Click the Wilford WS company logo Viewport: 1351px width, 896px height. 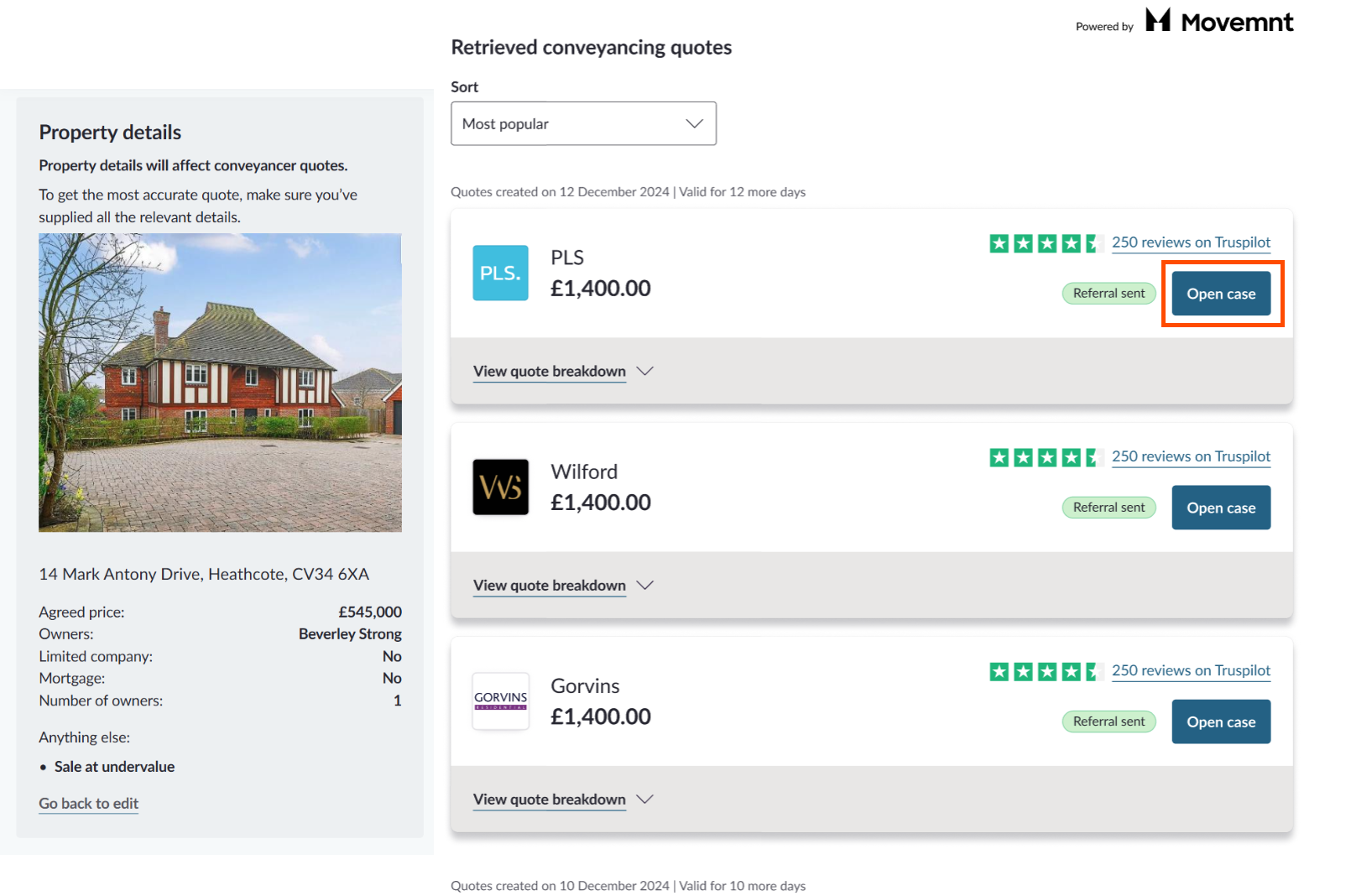(x=501, y=487)
